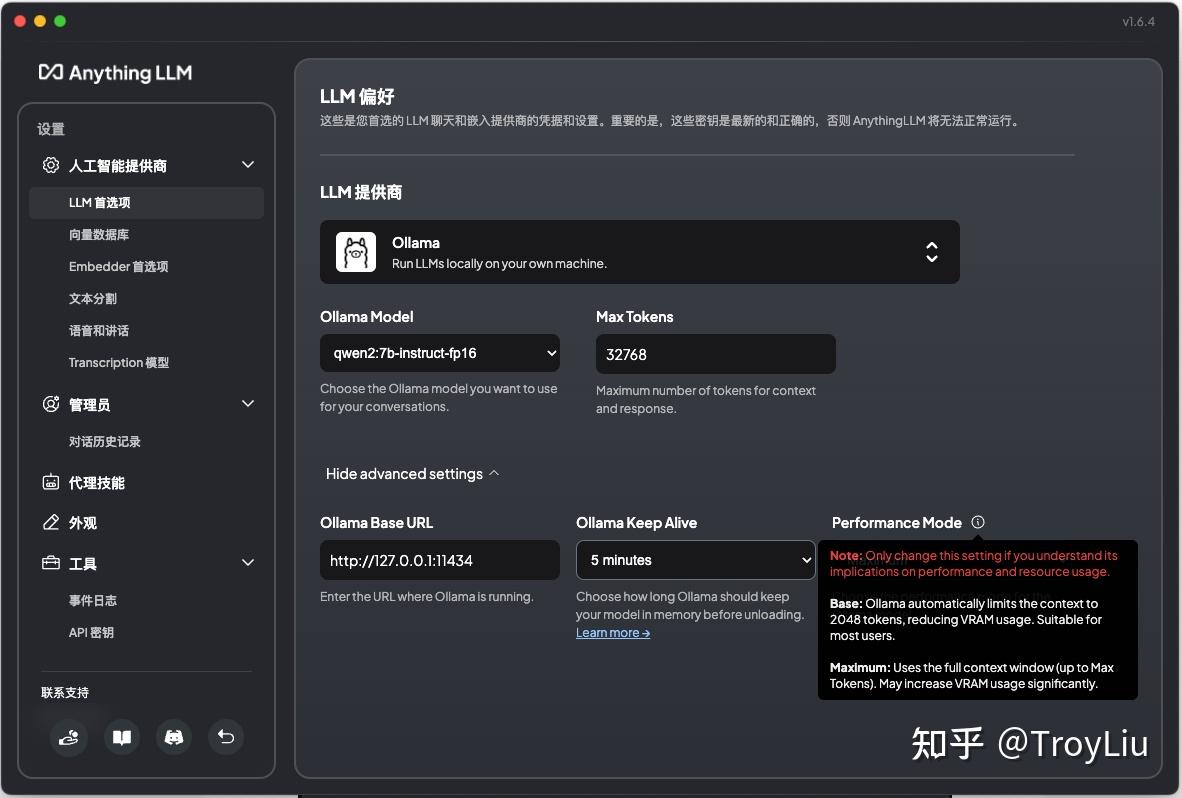The image size is (1182, 798).
Task: Click the Ollama llama logo
Action: pyautogui.click(x=356, y=252)
